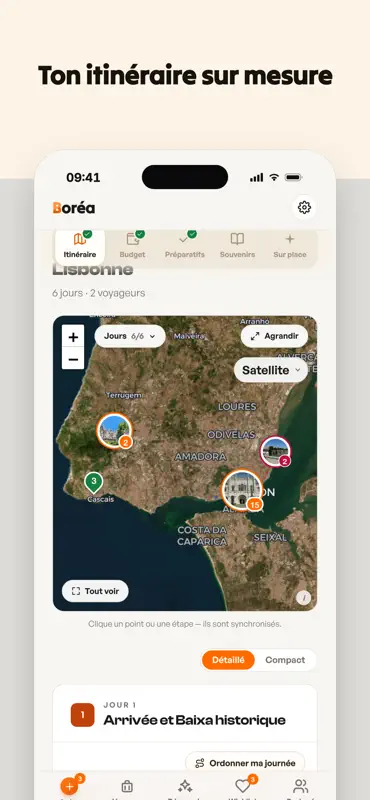Viewport: 370px width, 800px height.
Task: Expand the Jours 6/6 dropdown
Action: 130,336
